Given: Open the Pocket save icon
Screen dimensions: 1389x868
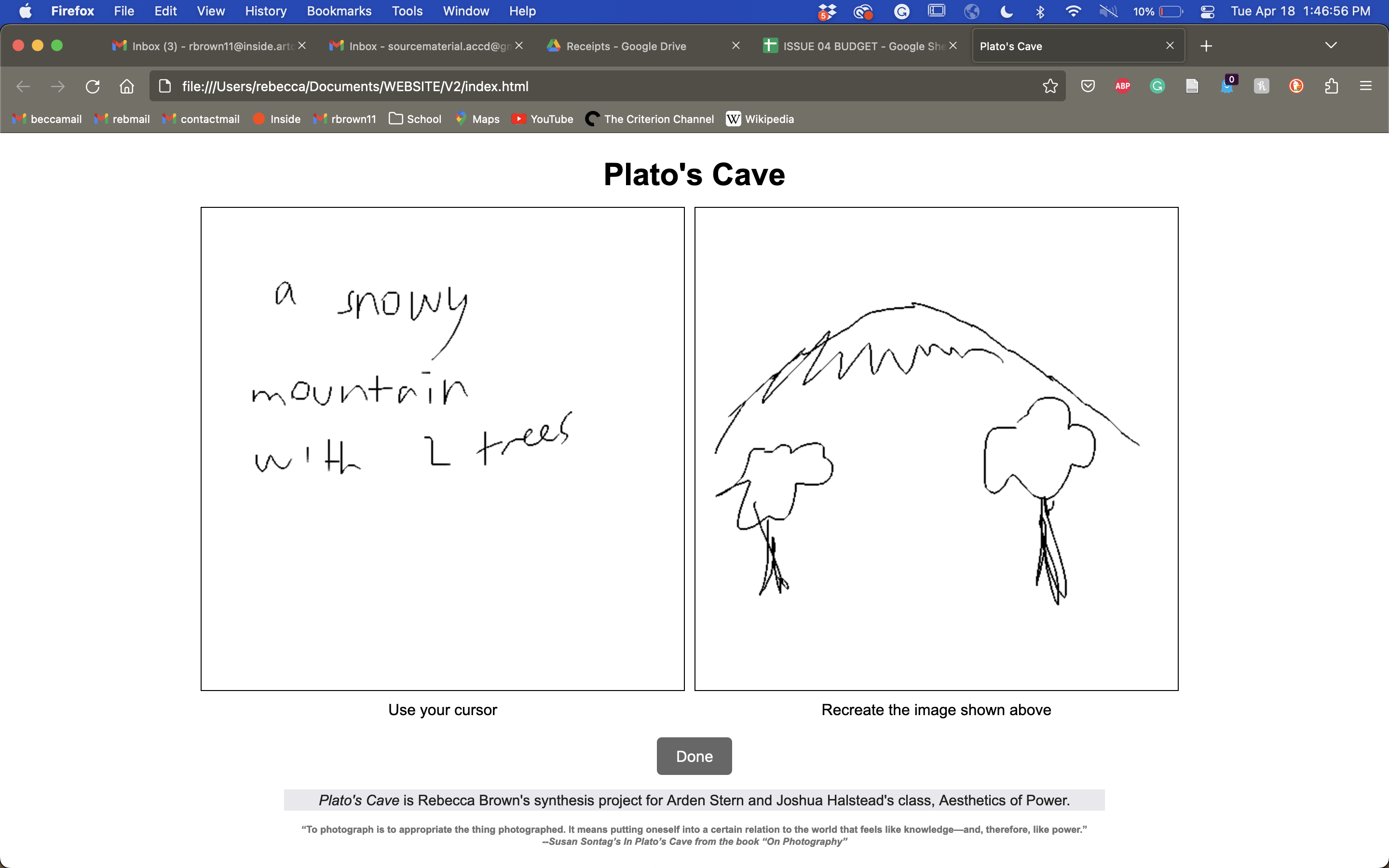Looking at the screenshot, I should [1088, 86].
